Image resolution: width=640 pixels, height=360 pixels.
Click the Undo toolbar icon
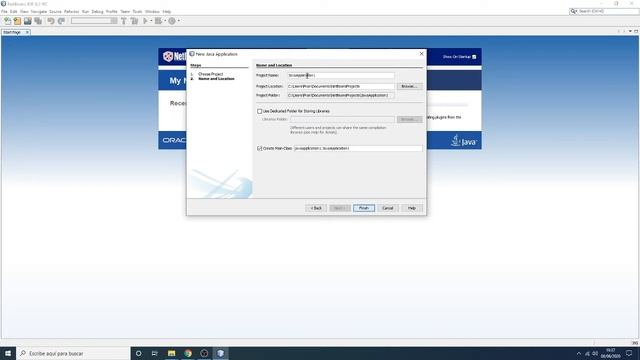click(x=51, y=21)
